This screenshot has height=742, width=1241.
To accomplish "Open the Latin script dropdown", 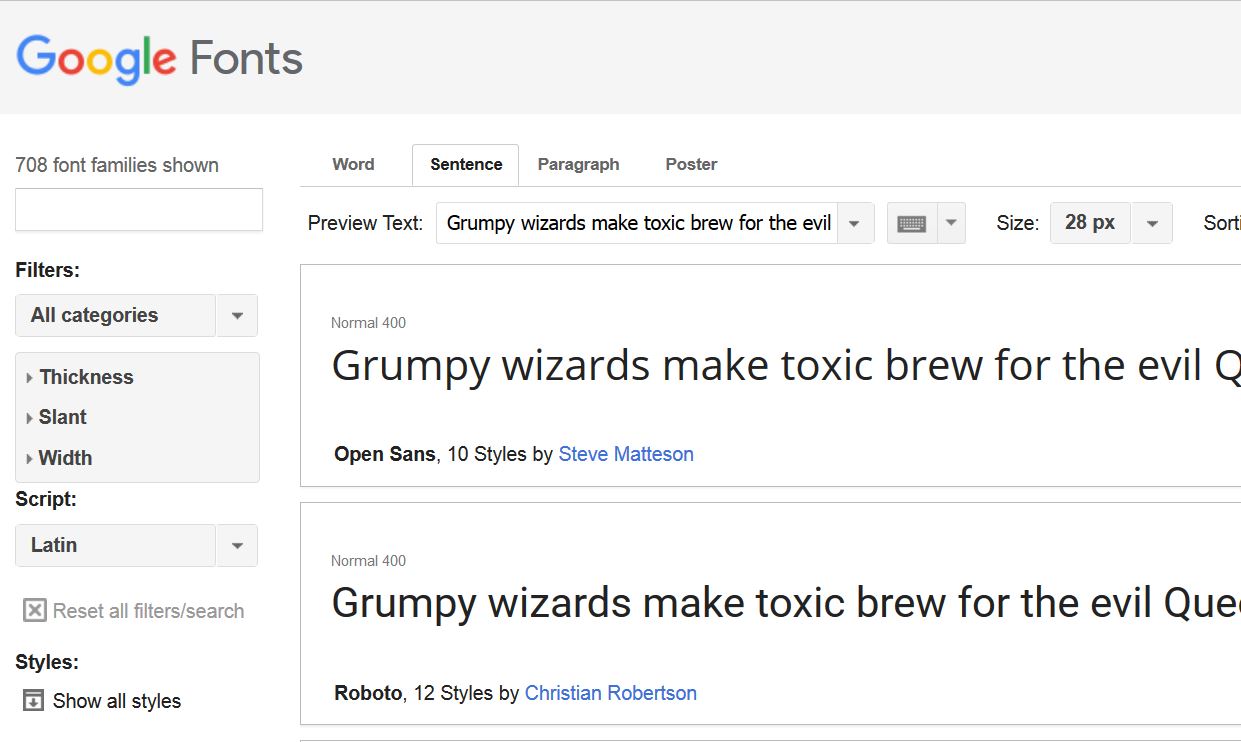I will [x=137, y=545].
